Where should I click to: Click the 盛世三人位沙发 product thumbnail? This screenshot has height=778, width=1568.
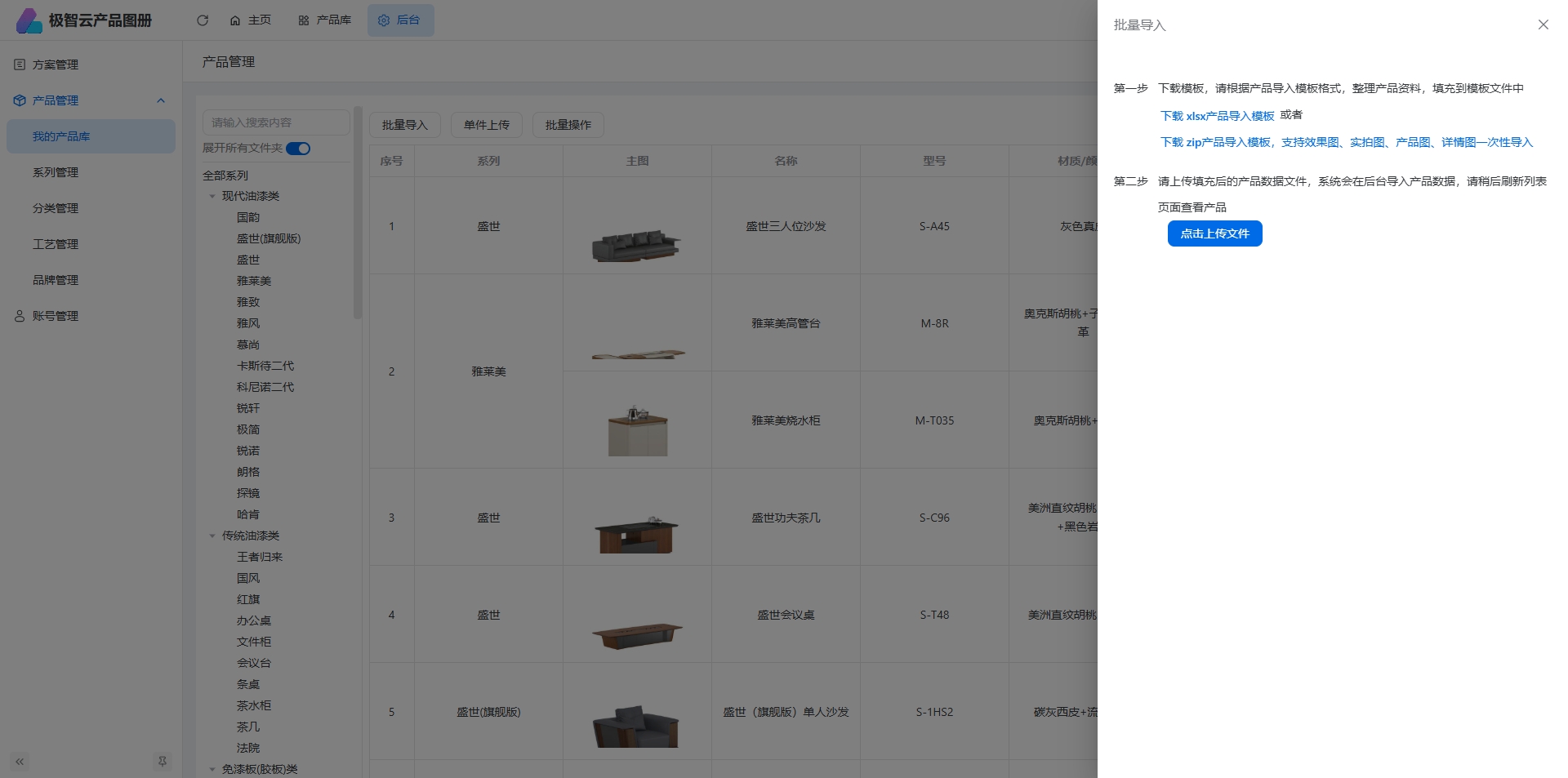[x=636, y=244]
